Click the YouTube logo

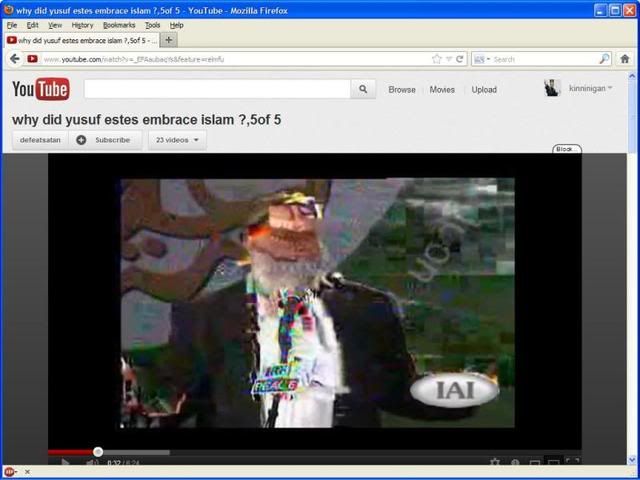pyautogui.click(x=41, y=89)
